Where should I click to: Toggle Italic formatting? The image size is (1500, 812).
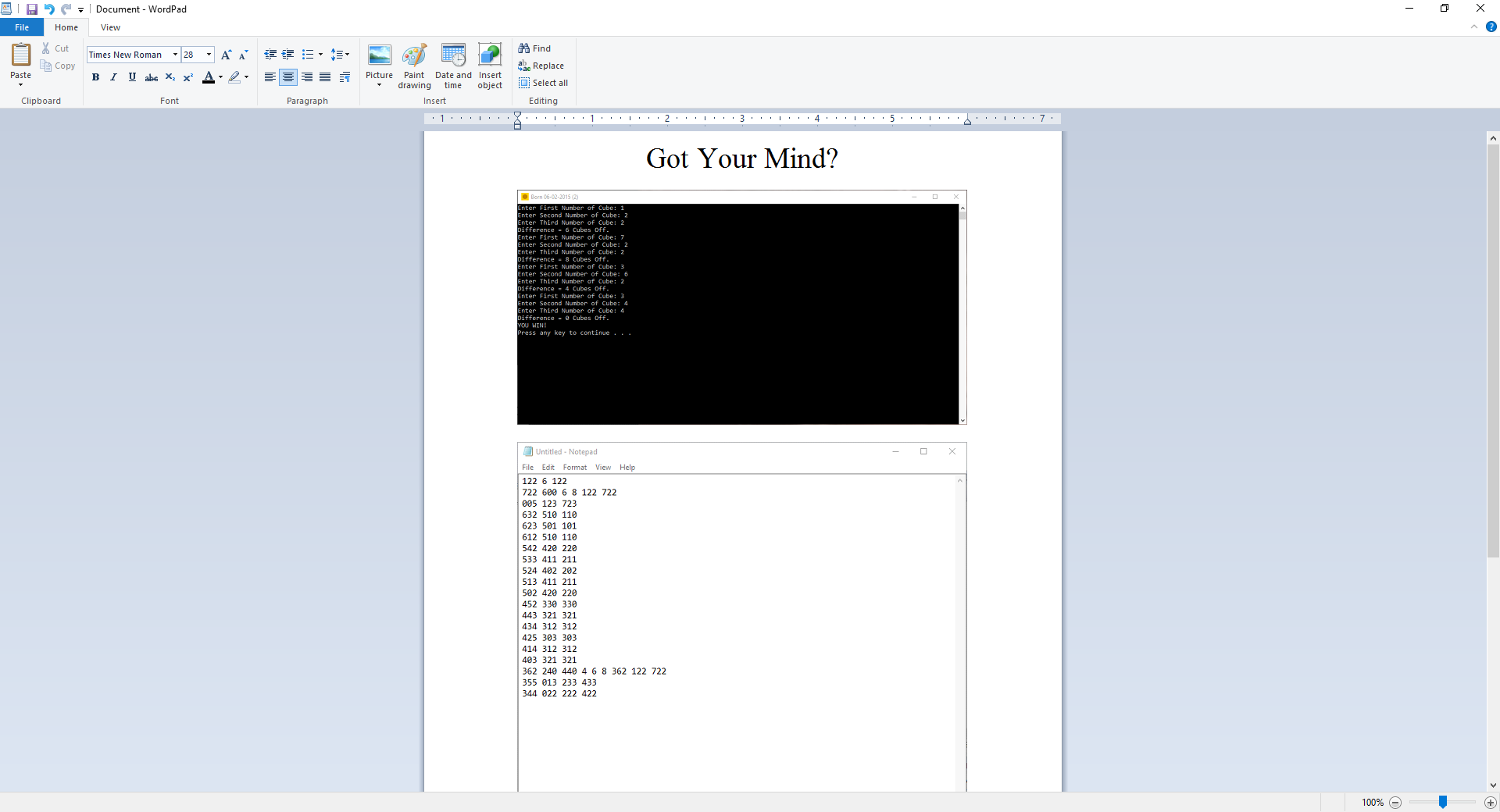tap(113, 77)
